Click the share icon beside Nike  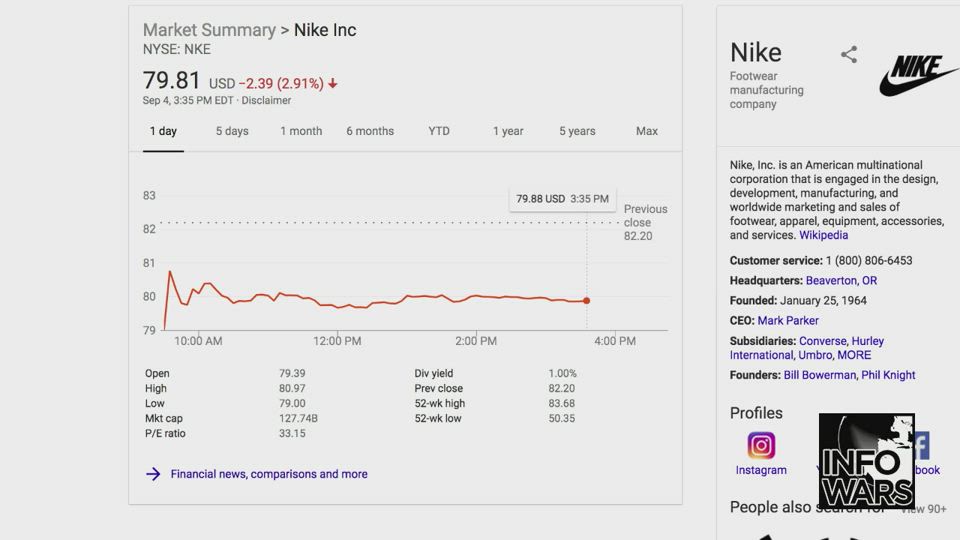849,55
